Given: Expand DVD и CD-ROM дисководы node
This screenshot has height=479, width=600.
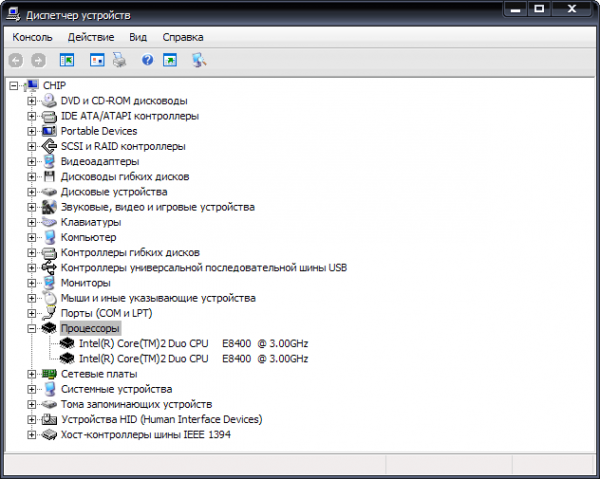Looking at the screenshot, I should click(x=31, y=101).
